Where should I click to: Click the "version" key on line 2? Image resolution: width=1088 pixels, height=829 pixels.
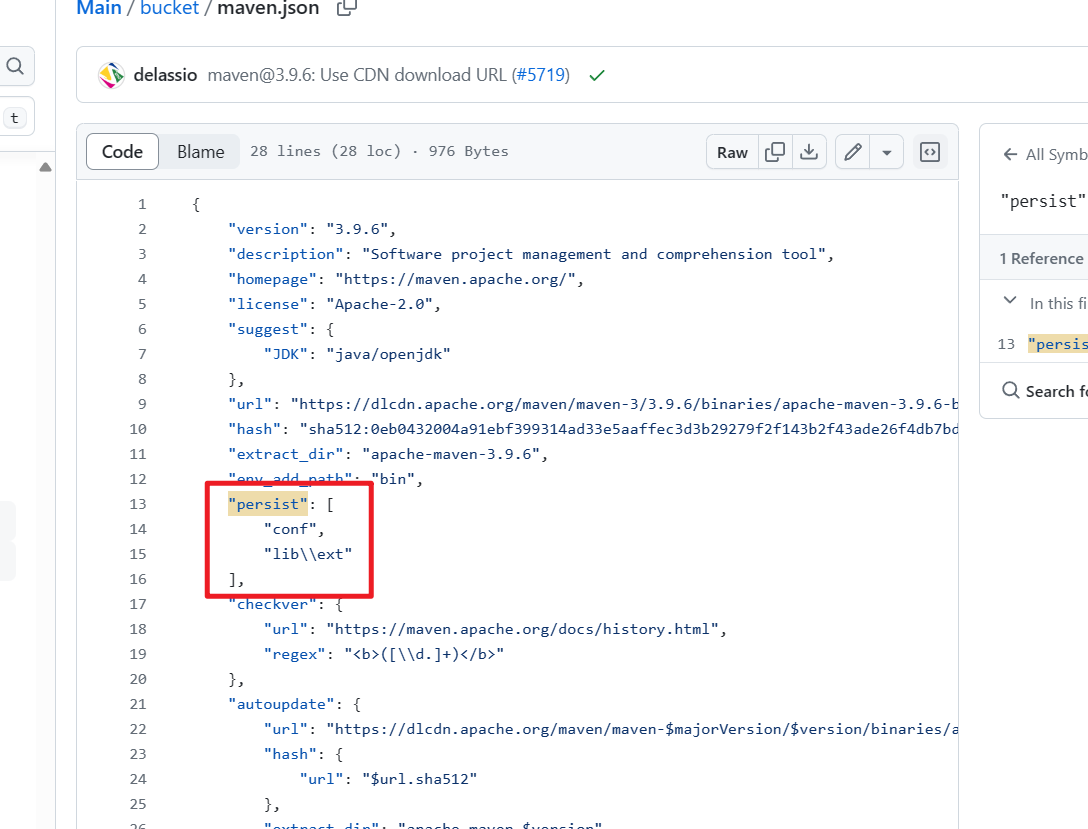click(268, 230)
